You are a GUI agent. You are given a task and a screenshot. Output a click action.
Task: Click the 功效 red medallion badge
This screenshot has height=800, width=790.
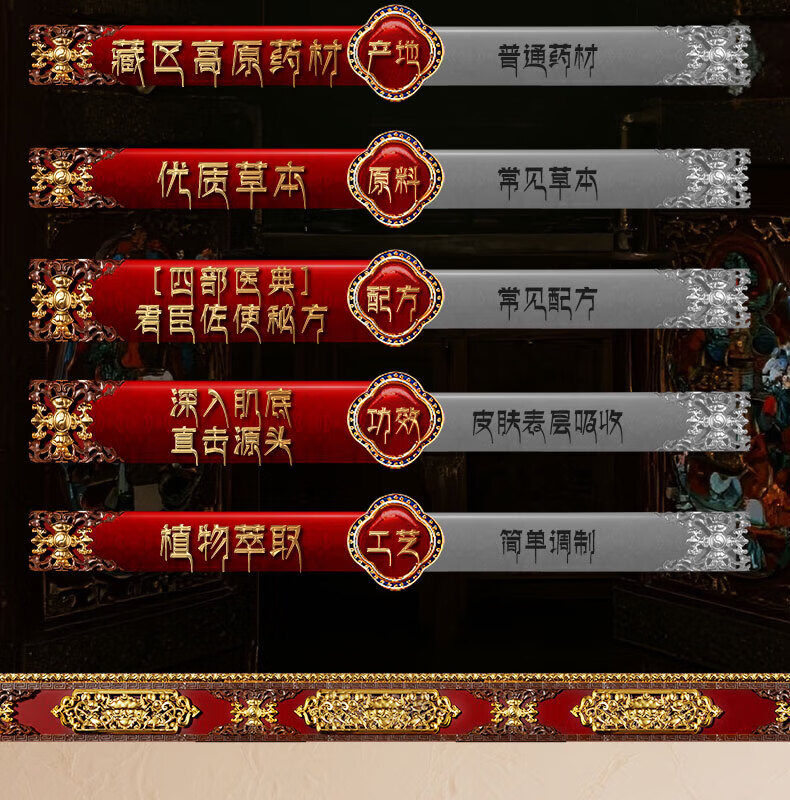(x=394, y=420)
